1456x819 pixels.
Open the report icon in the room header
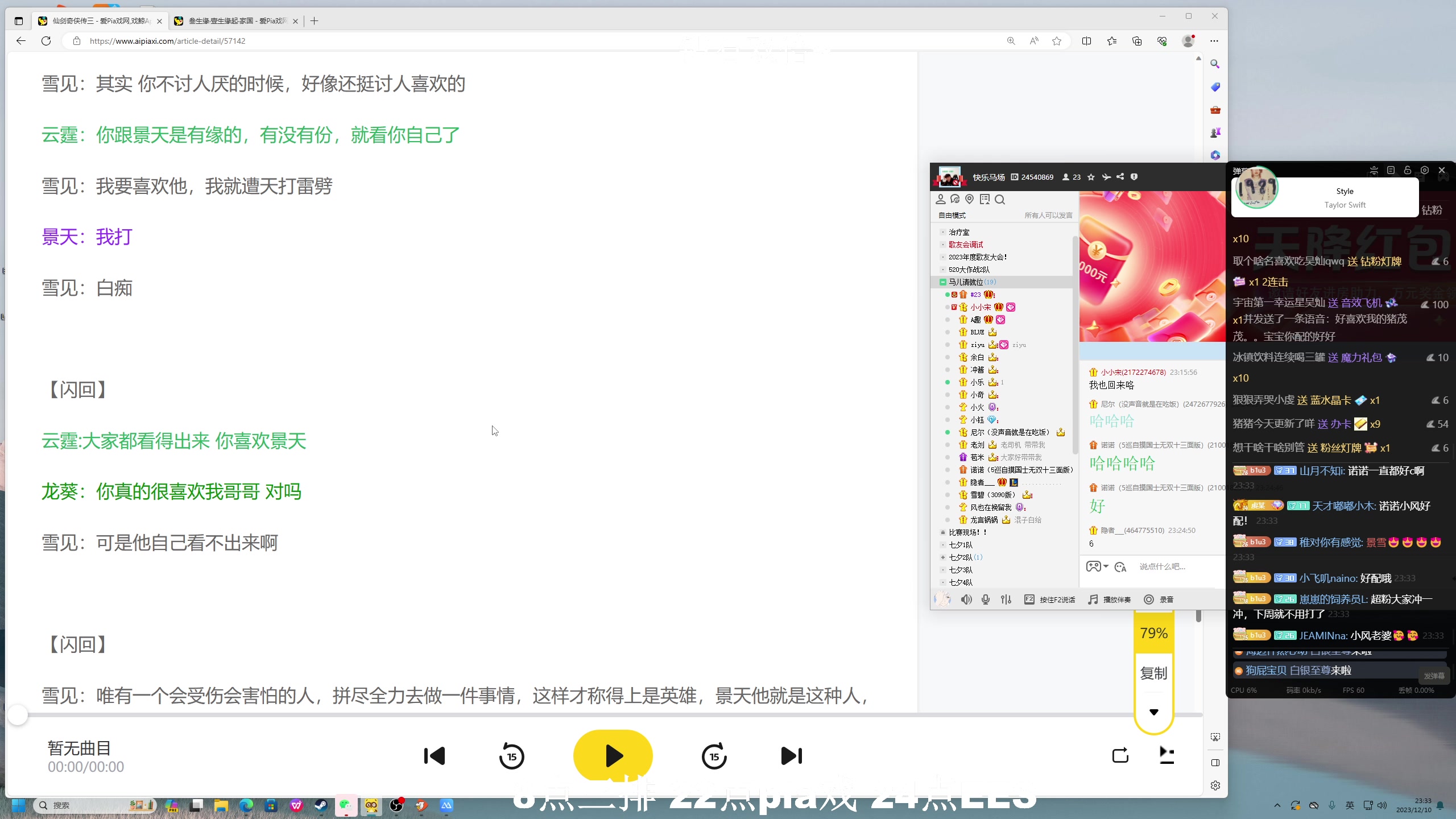[1134, 177]
